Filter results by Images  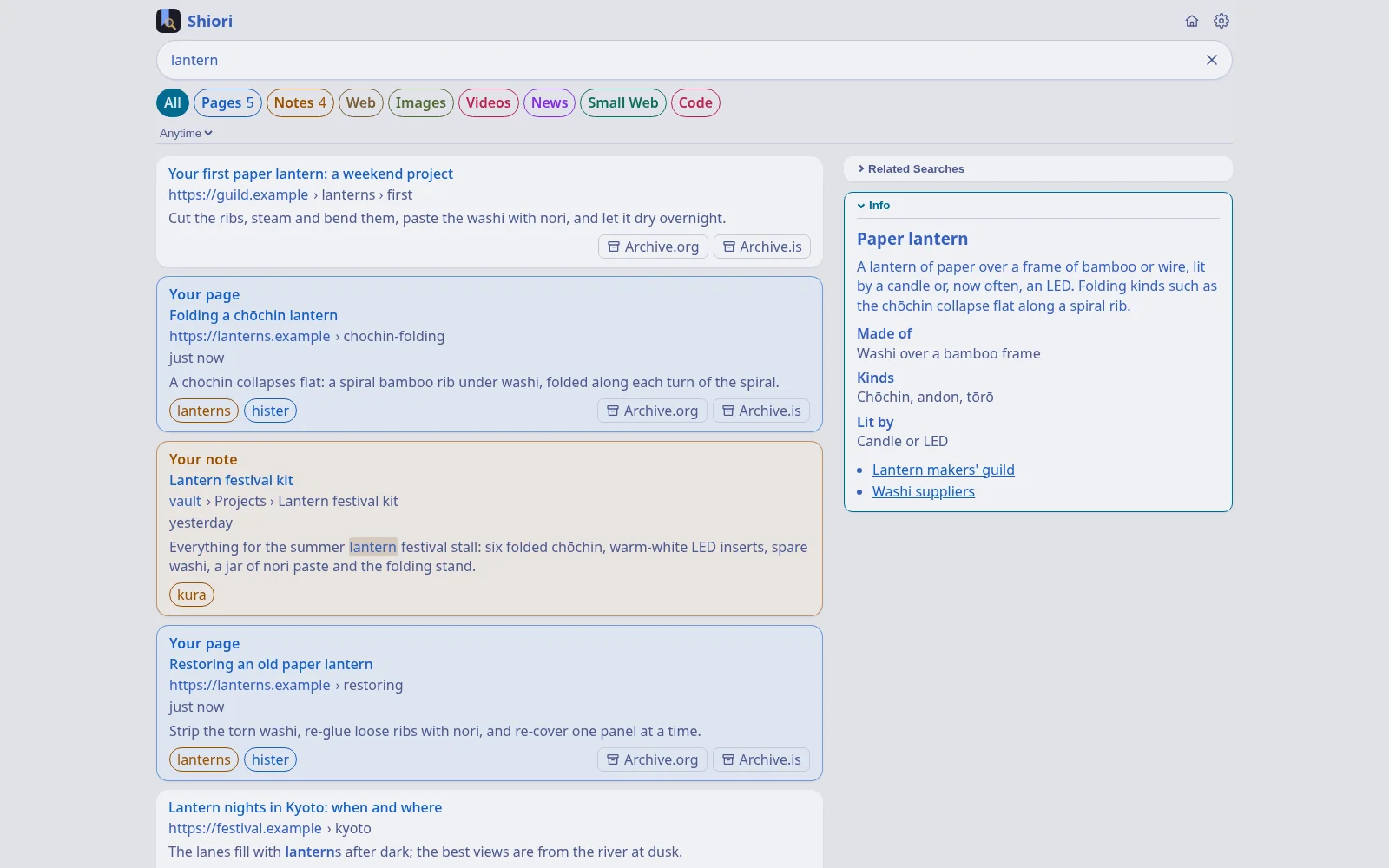pyautogui.click(x=421, y=102)
